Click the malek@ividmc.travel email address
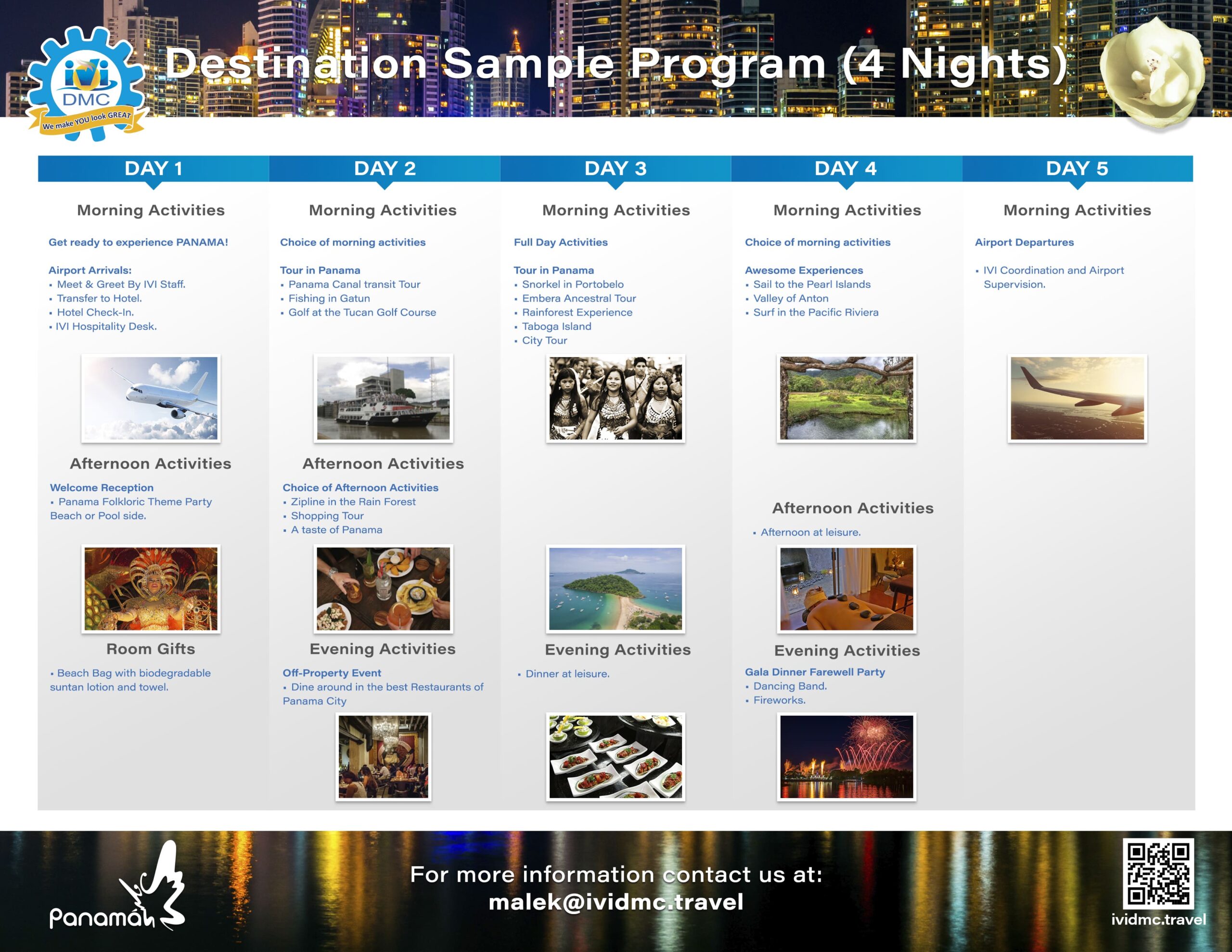Viewport: 1232px width, 952px height. tap(616, 902)
